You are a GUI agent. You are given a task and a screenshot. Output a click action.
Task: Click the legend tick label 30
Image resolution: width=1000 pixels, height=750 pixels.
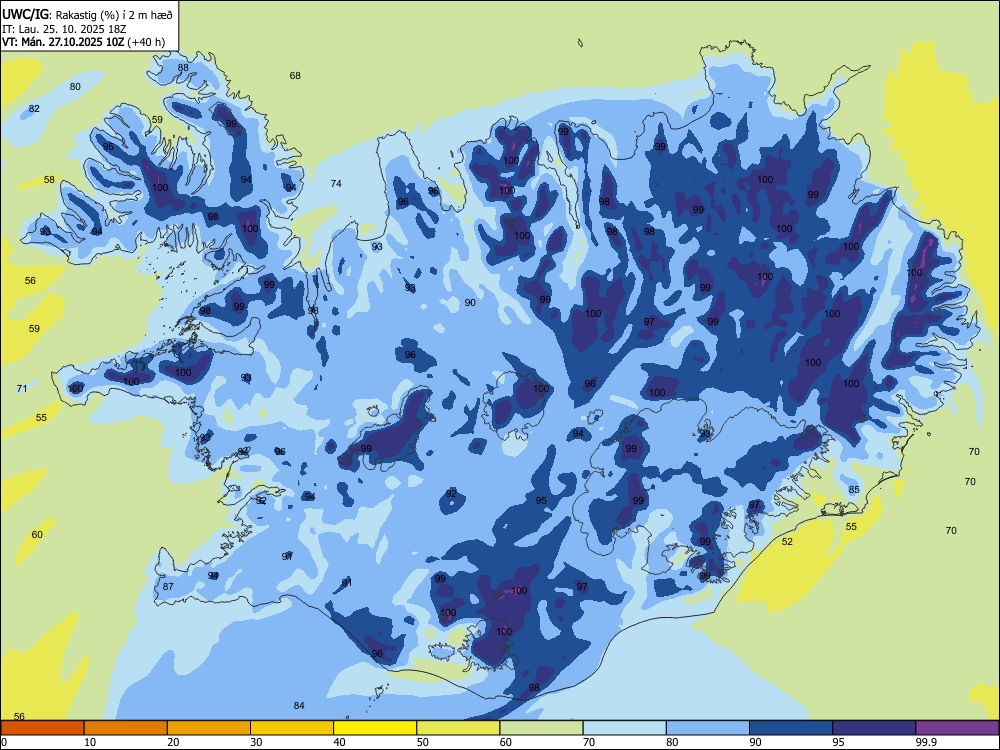[x=256, y=742]
